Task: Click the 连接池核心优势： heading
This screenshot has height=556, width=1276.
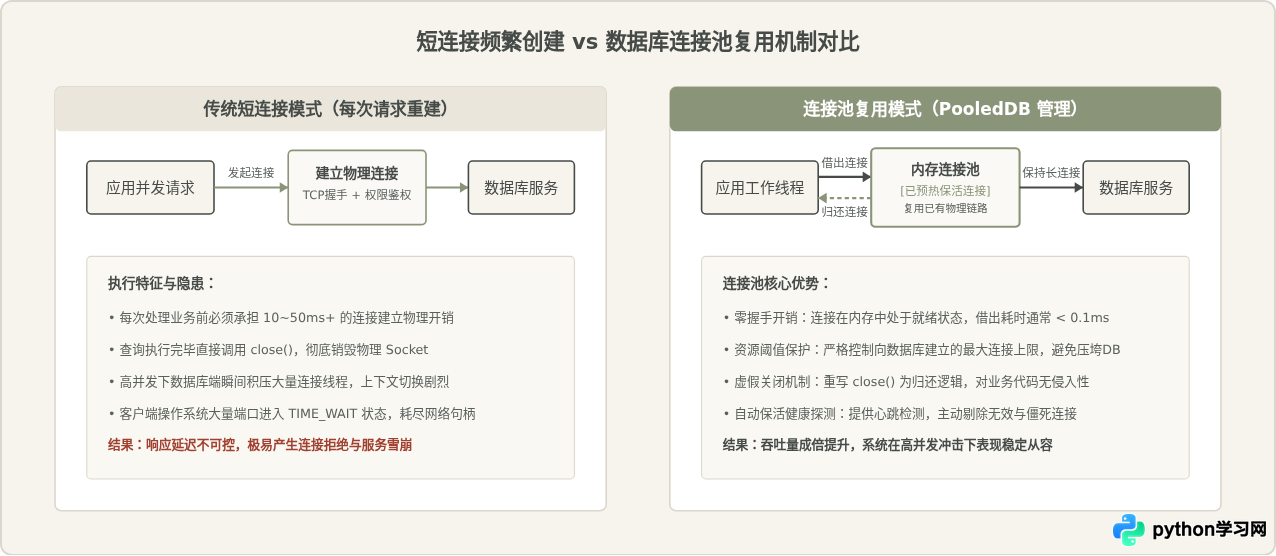Action: (777, 283)
